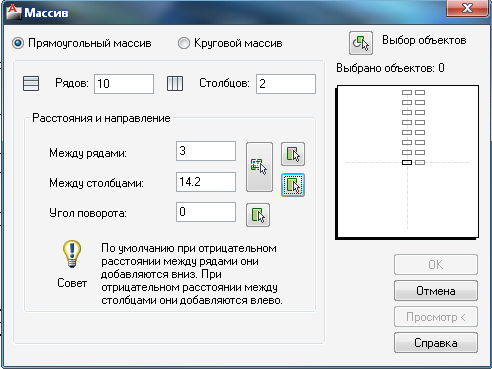Click the light bulb tip icon
Viewport: 492px width, 369px height.
[72, 254]
